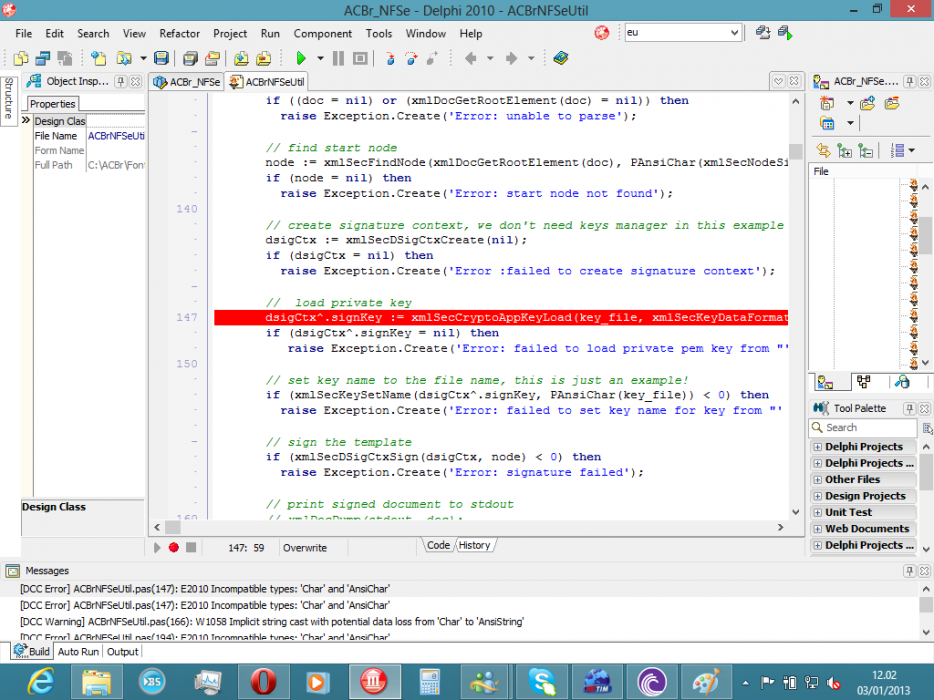Viewport: 934px width, 700px height.
Task: Expand the Unit Test palette category
Action: (x=818, y=512)
